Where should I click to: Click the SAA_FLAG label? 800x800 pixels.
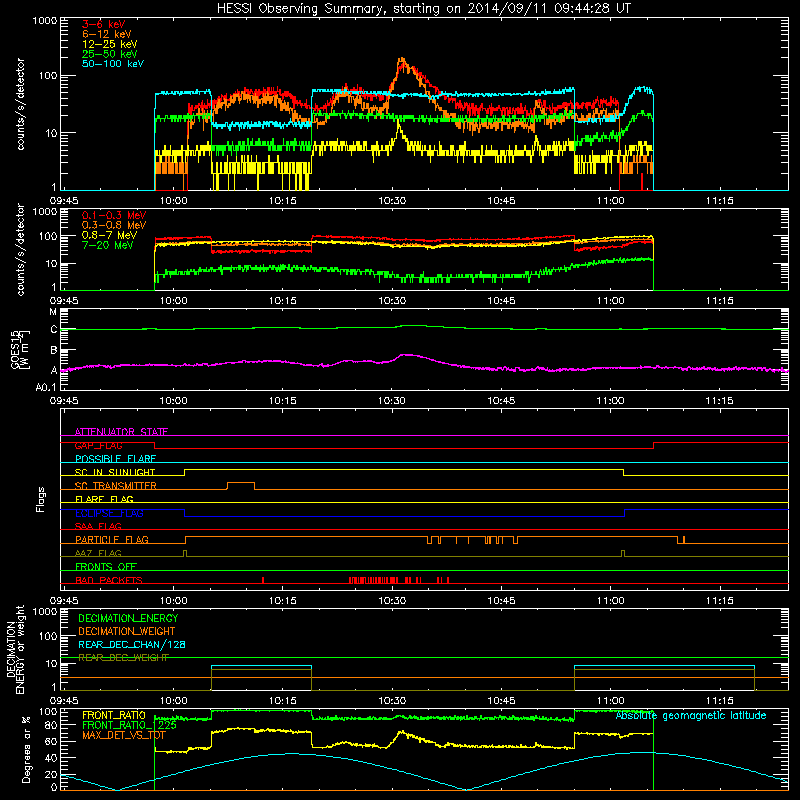[98, 526]
